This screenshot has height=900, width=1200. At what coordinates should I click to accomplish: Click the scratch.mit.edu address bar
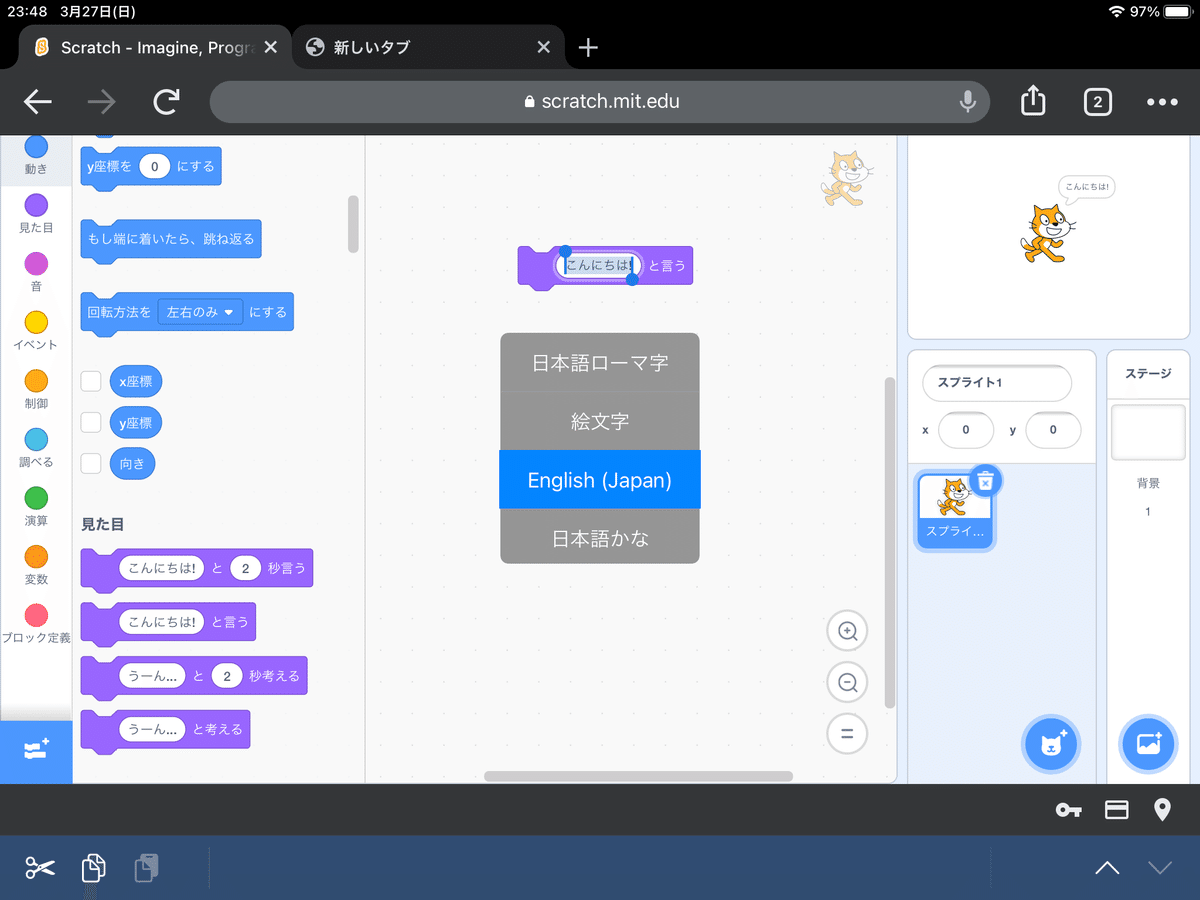tap(600, 102)
